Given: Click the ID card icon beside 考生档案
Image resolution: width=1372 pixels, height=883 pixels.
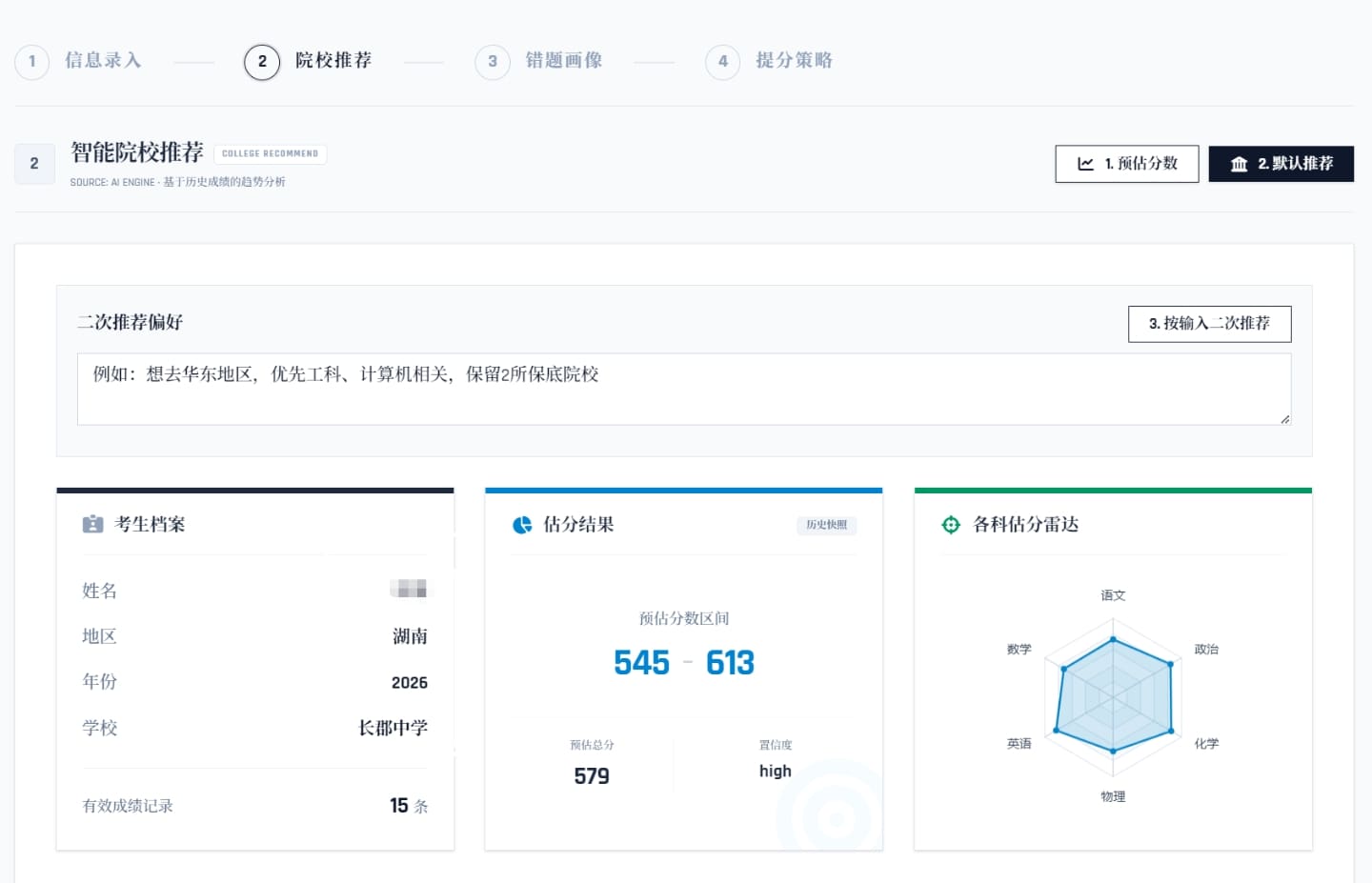Looking at the screenshot, I should [92, 525].
